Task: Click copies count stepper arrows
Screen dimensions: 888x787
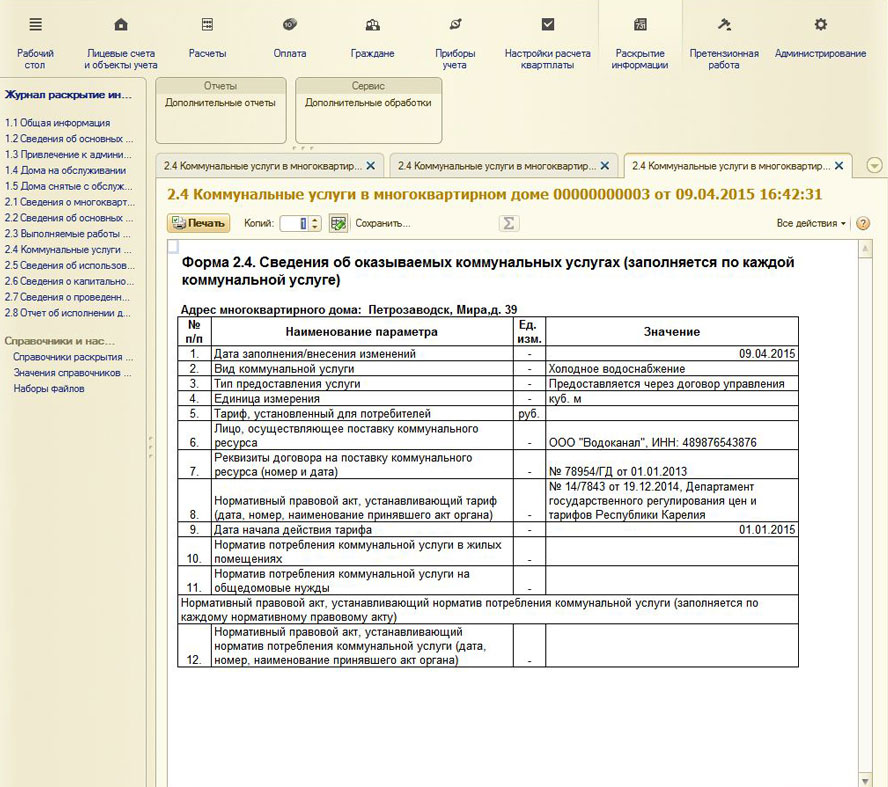Action: [x=315, y=223]
